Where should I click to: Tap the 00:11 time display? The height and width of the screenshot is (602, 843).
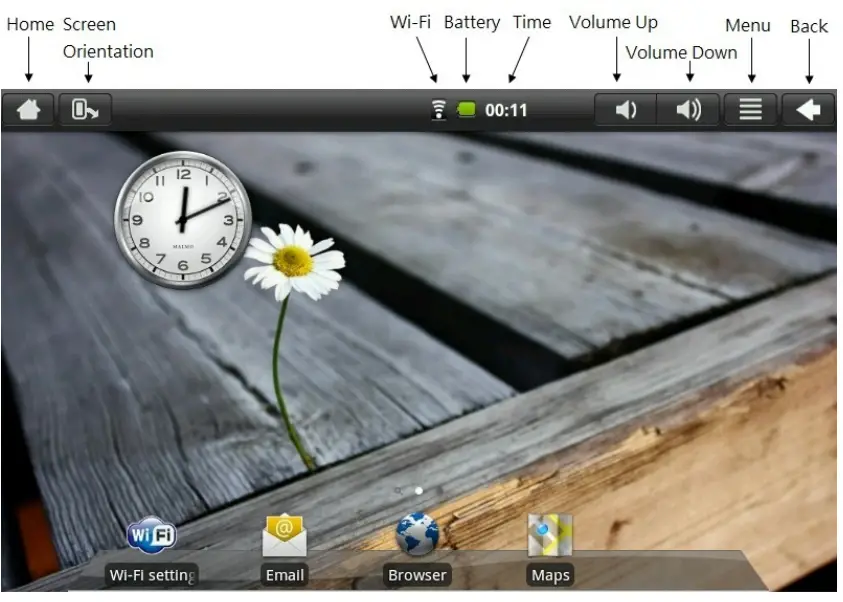coord(506,110)
